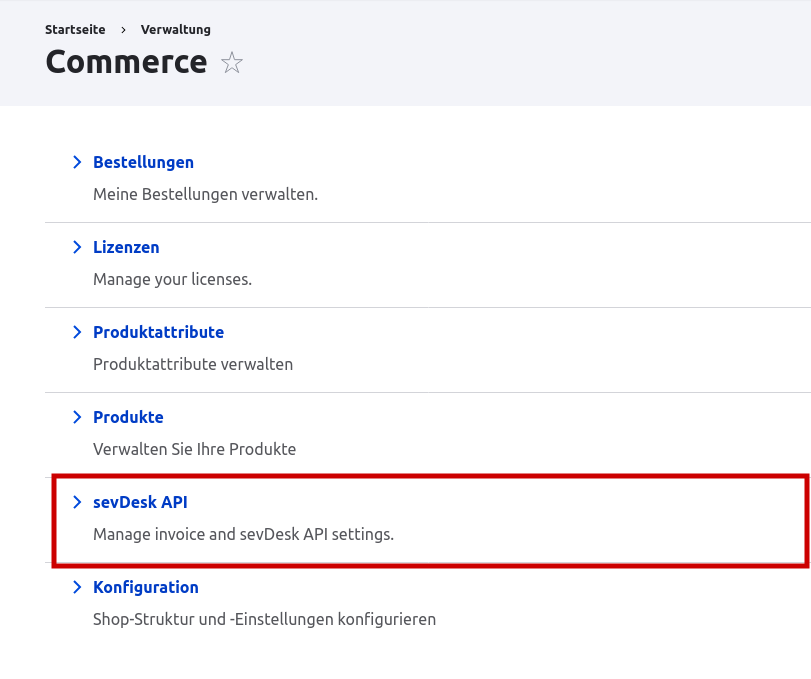
Task: Click the breadcrumb separator chevron
Action: (122, 29)
